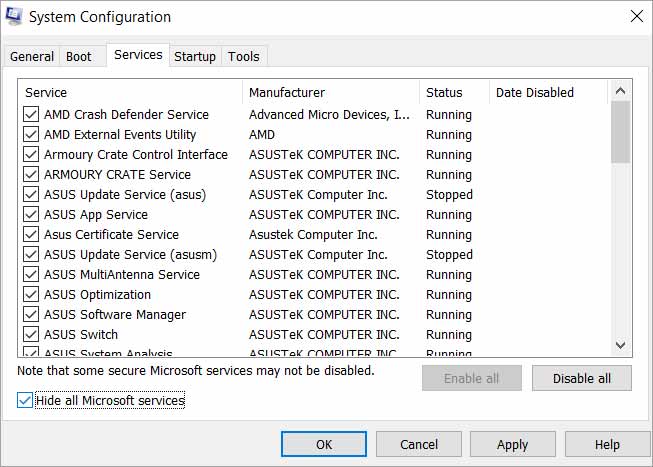Click the System Configuration title bar icon
Viewport: 653px width, 467px height.
click(x=14, y=17)
